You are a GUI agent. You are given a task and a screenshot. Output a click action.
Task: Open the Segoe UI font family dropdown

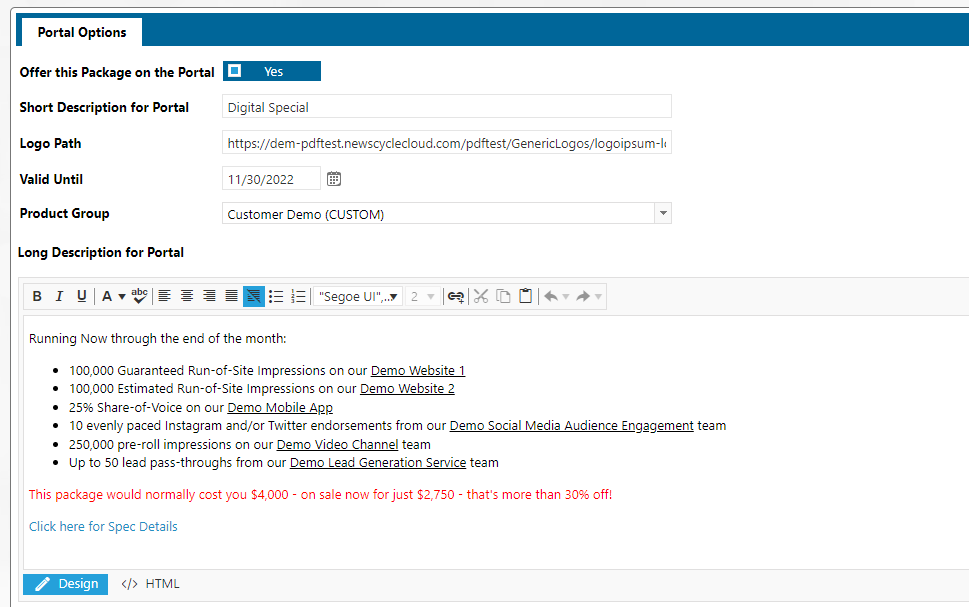357,296
